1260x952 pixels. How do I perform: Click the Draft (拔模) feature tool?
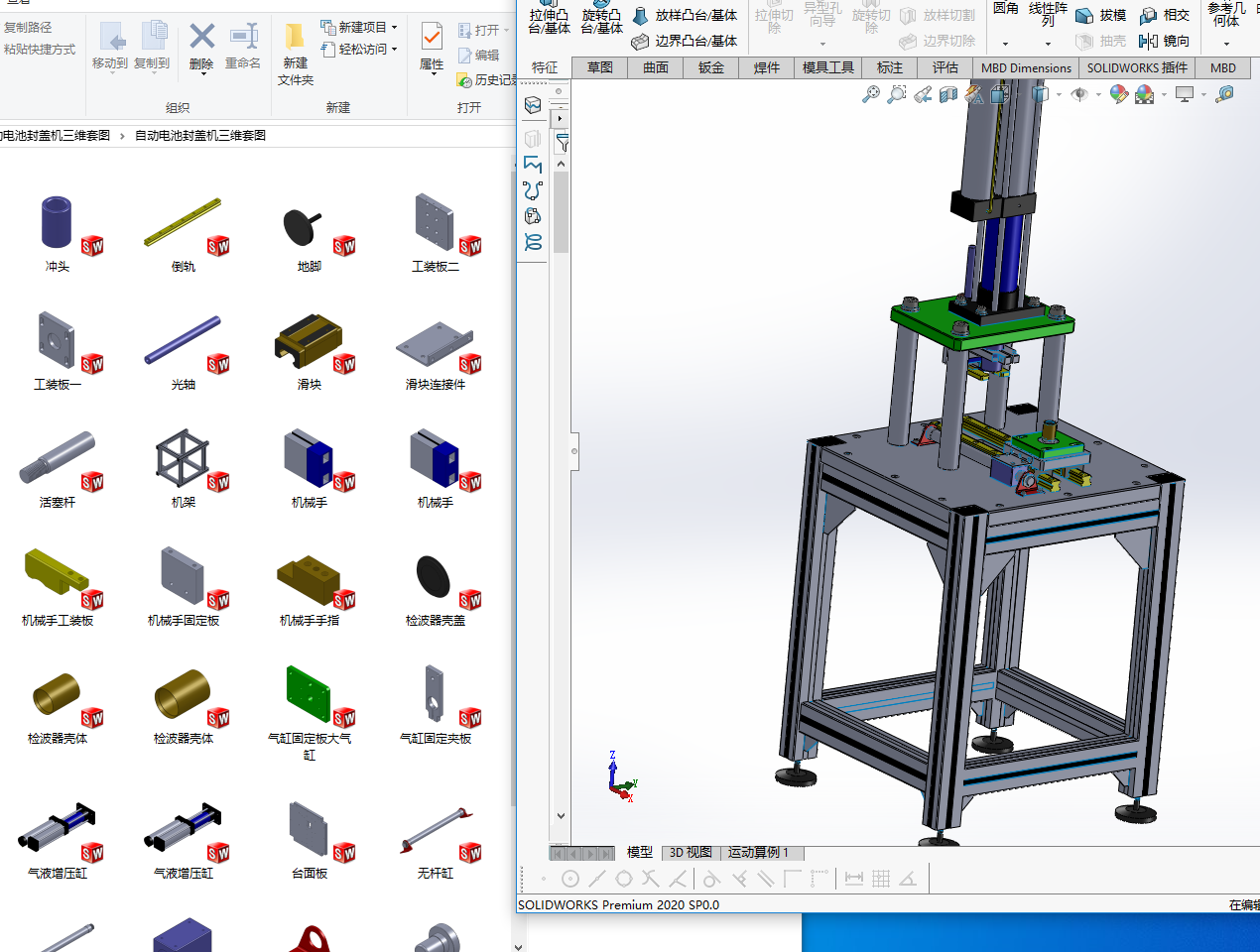1100,15
